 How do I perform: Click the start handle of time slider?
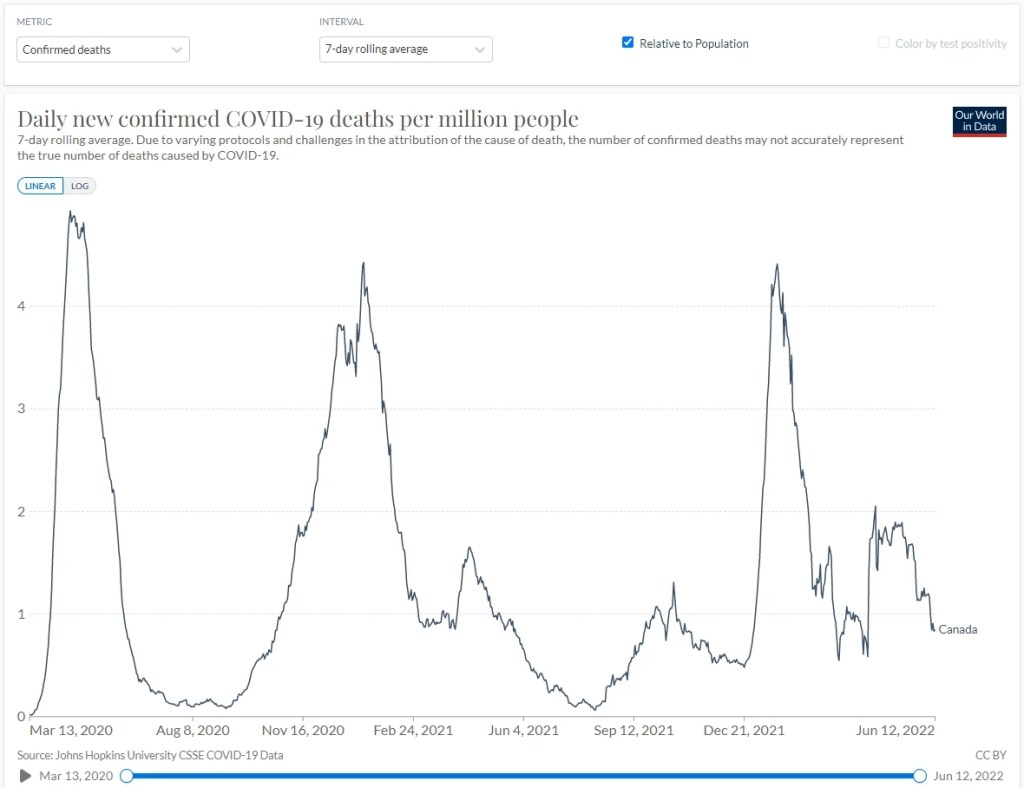(127, 776)
